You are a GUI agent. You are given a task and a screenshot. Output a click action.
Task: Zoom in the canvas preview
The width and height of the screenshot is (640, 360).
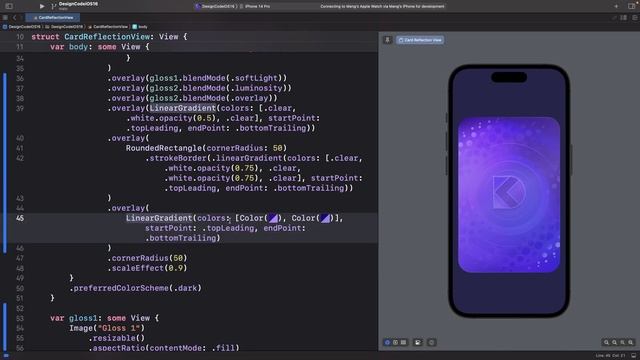(631, 342)
